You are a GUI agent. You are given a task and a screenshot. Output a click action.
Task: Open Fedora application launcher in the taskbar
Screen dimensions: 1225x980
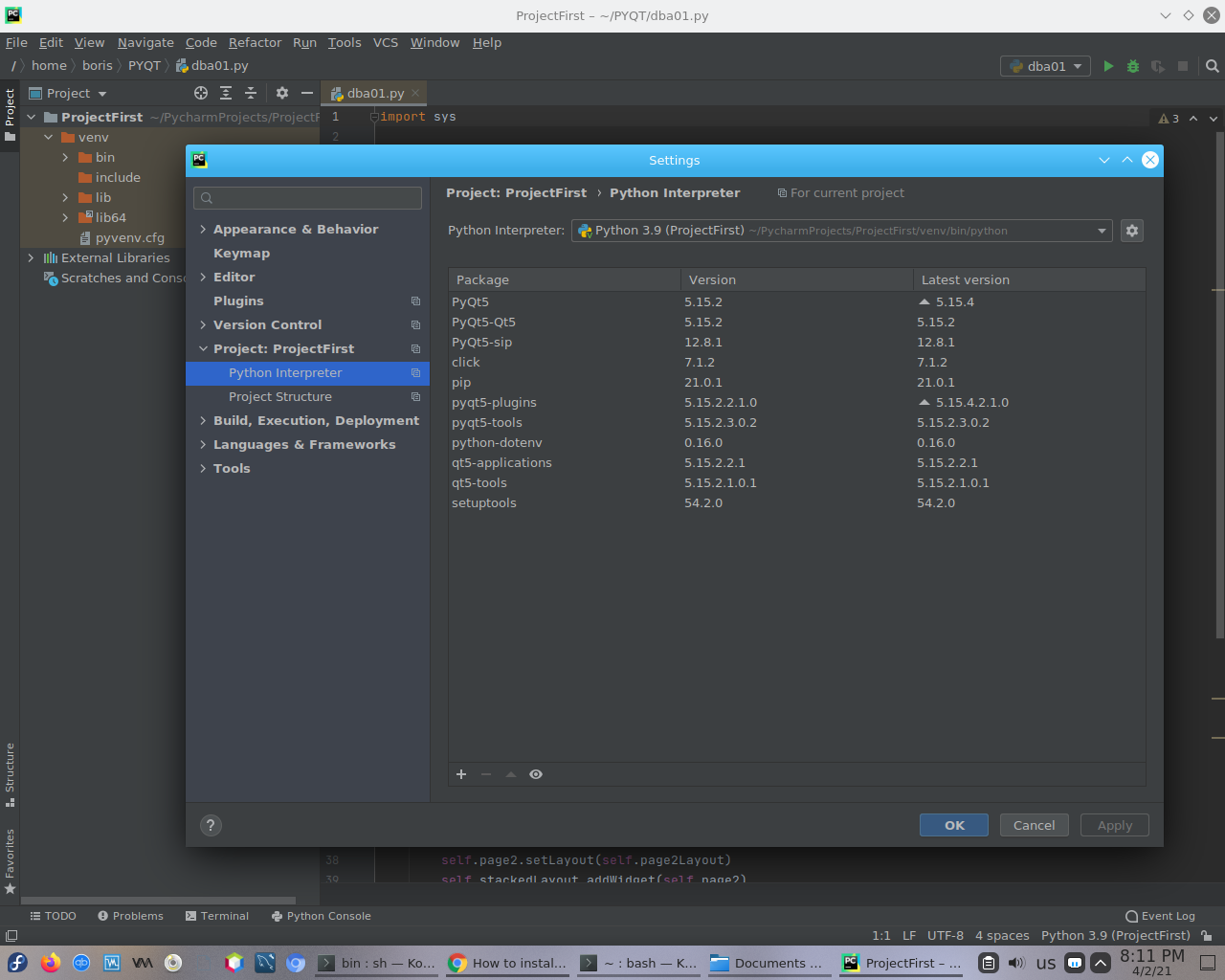17,963
